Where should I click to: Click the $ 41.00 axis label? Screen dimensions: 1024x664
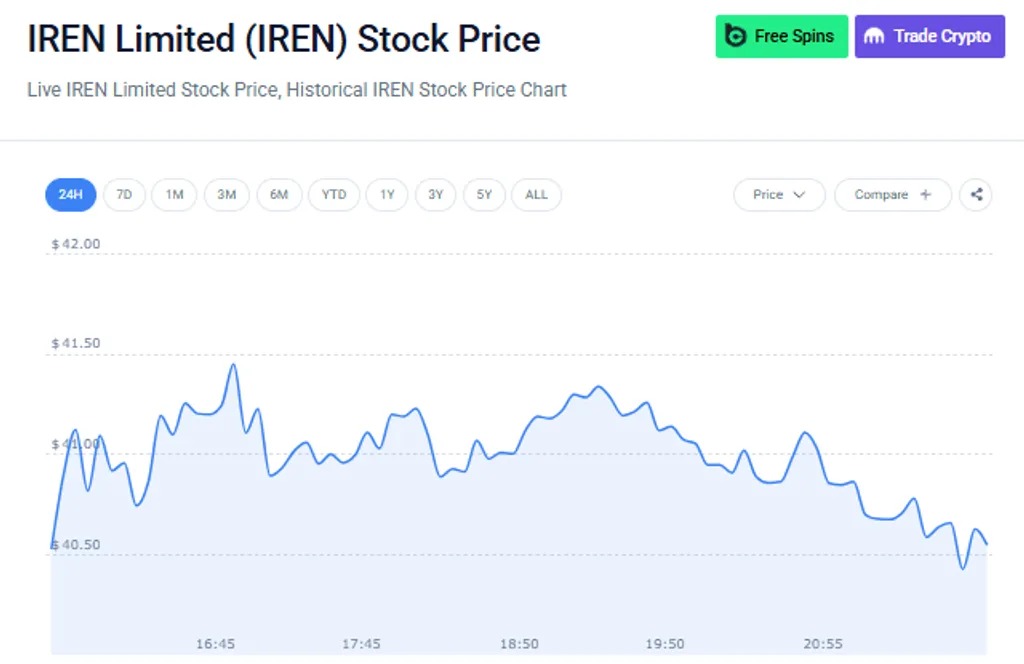tap(76, 444)
